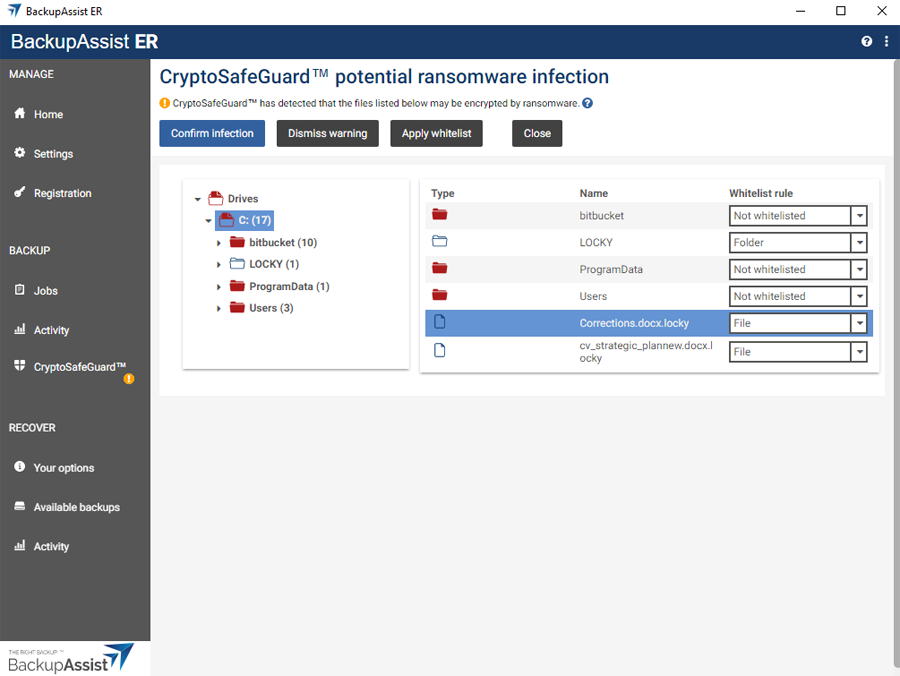Click the file icon for cv_strategic_plannew.docx.locky
The image size is (900, 676).
tap(440, 350)
